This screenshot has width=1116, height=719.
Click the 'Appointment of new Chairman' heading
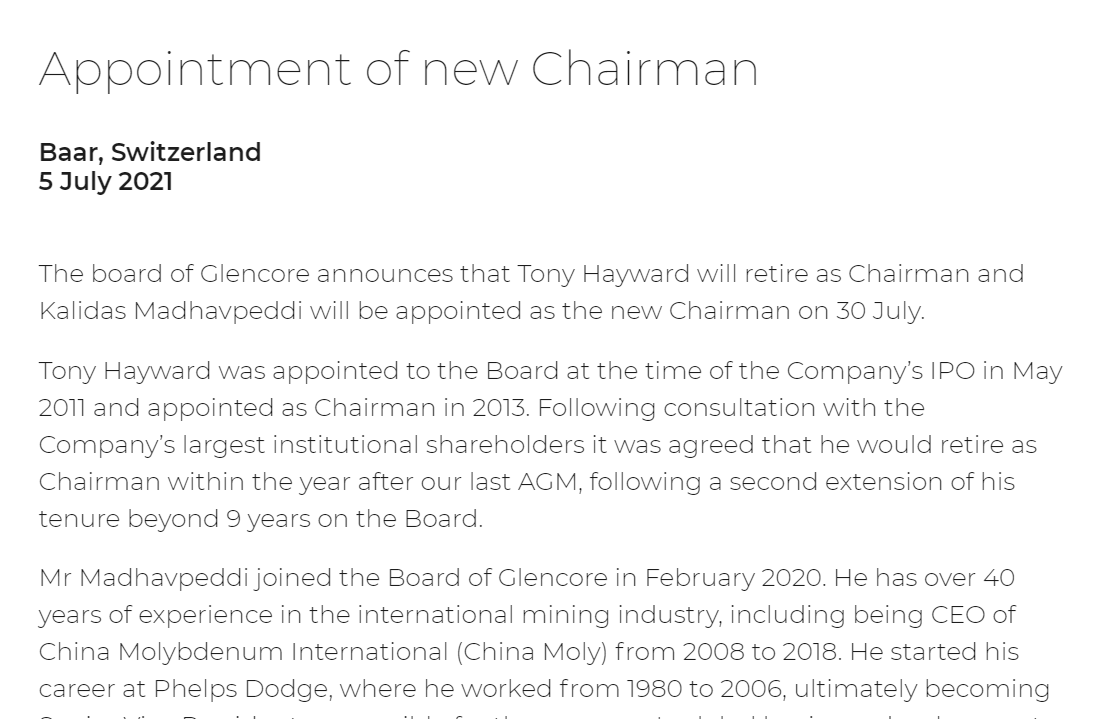click(398, 70)
